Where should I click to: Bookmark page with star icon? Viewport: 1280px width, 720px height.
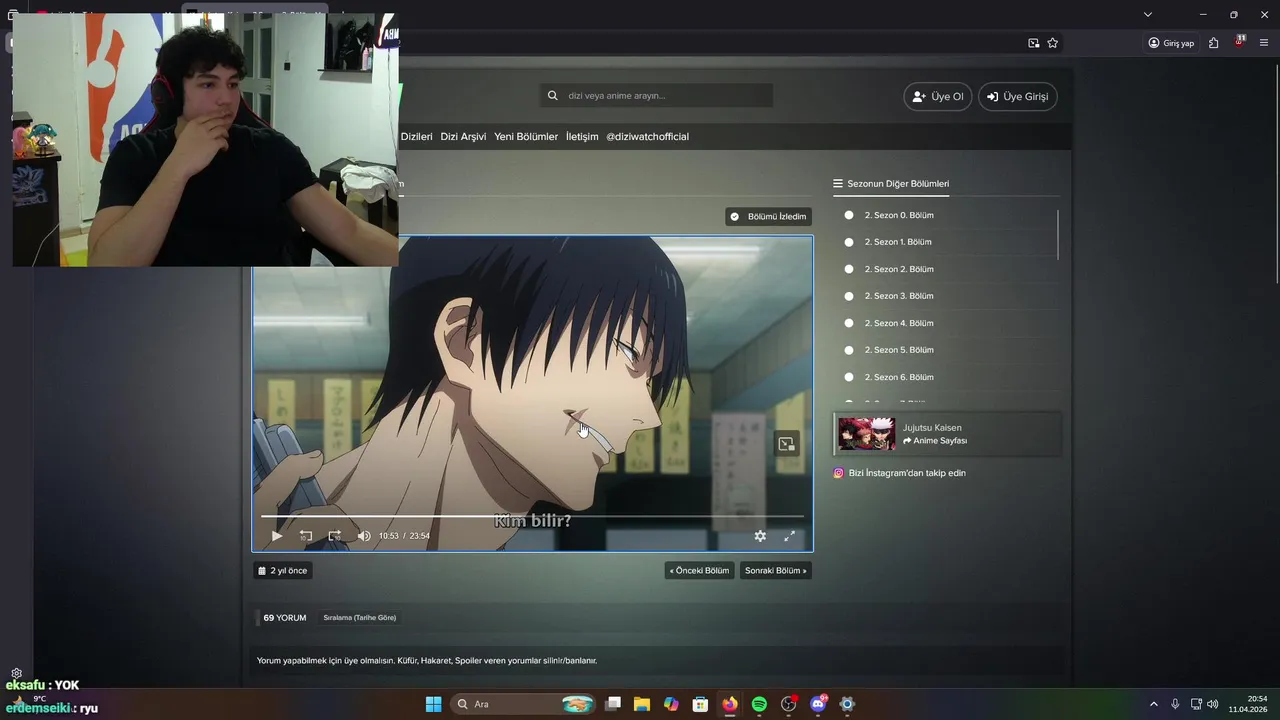1053,43
